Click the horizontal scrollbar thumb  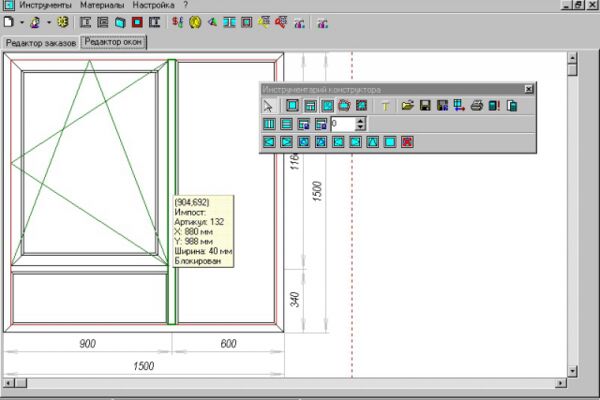(21, 382)
